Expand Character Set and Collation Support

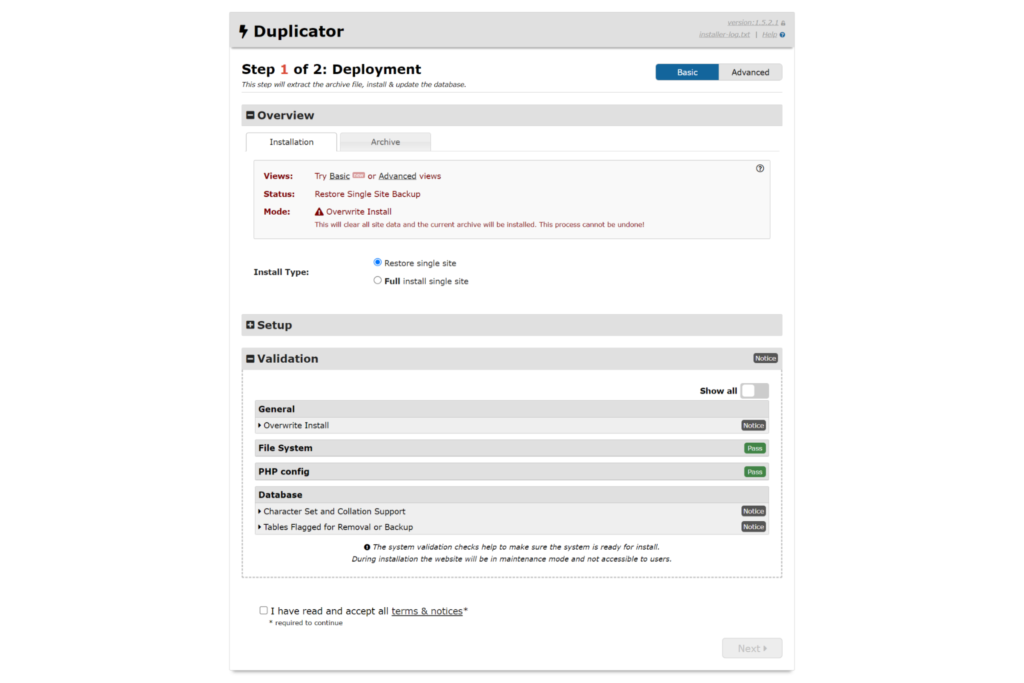tap(334, 512)
